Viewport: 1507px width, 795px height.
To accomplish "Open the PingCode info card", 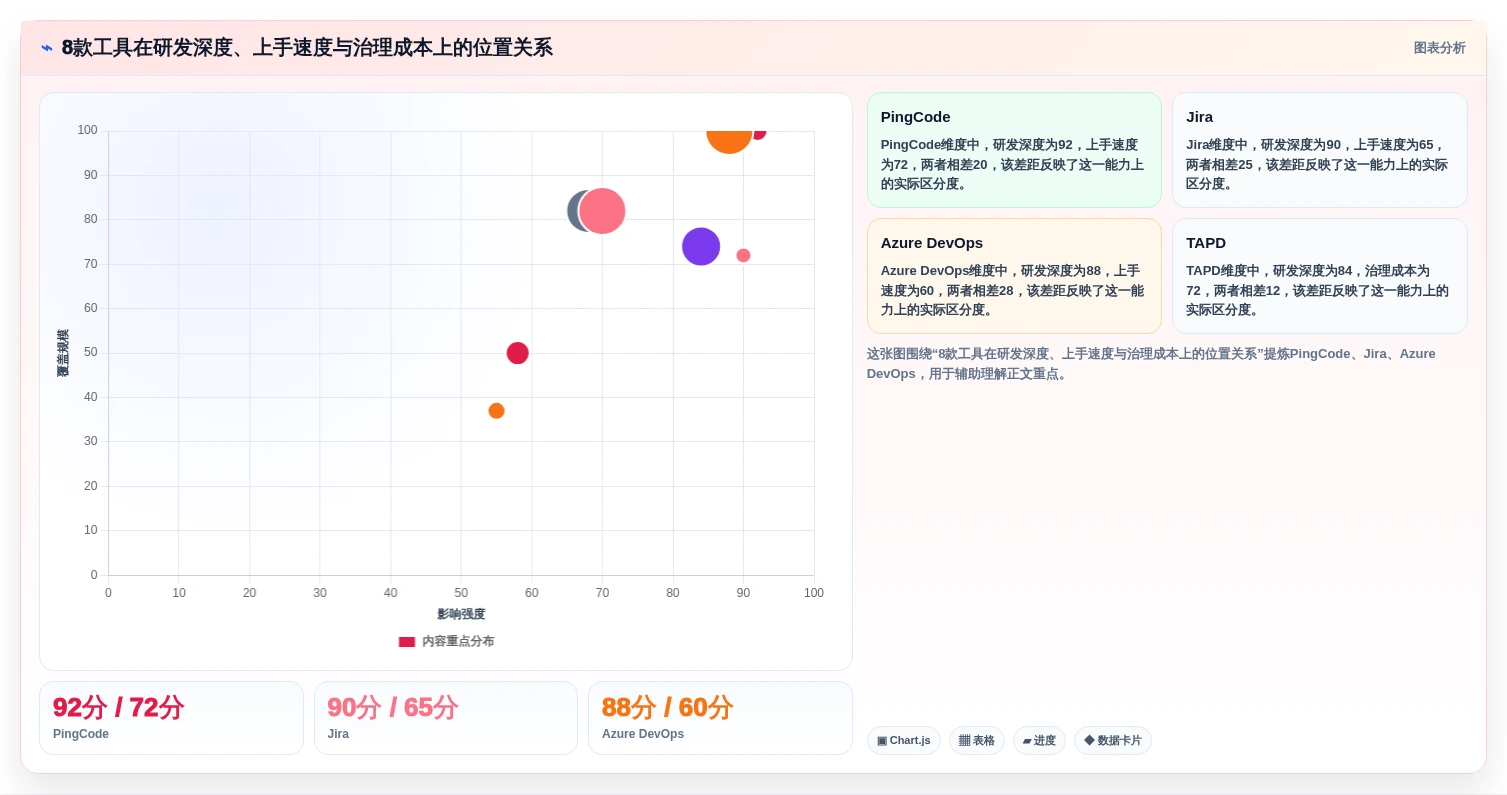I will click(x=1014, y=150).
